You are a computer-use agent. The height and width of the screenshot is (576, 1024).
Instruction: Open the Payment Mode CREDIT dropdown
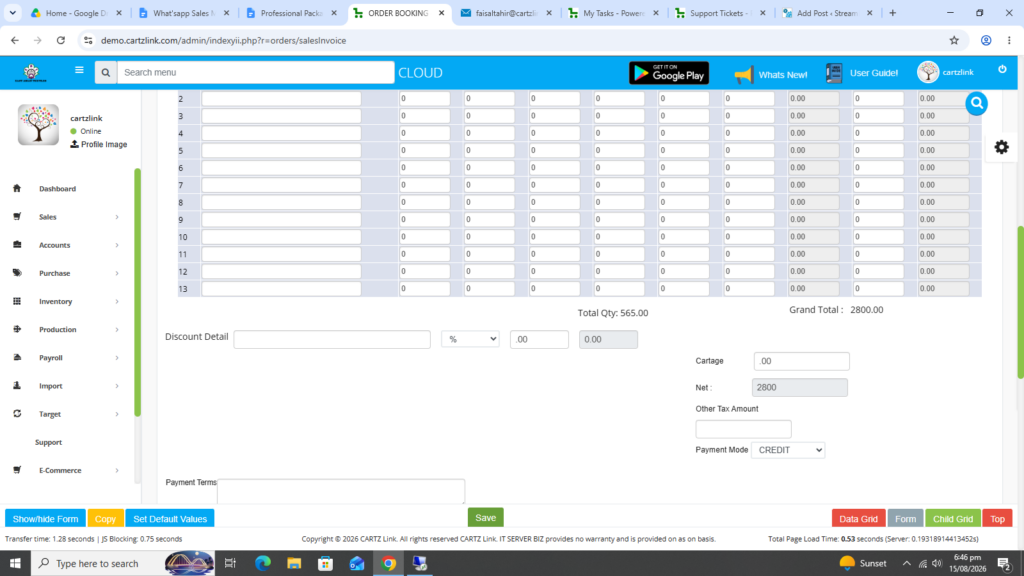coord(788,450)
